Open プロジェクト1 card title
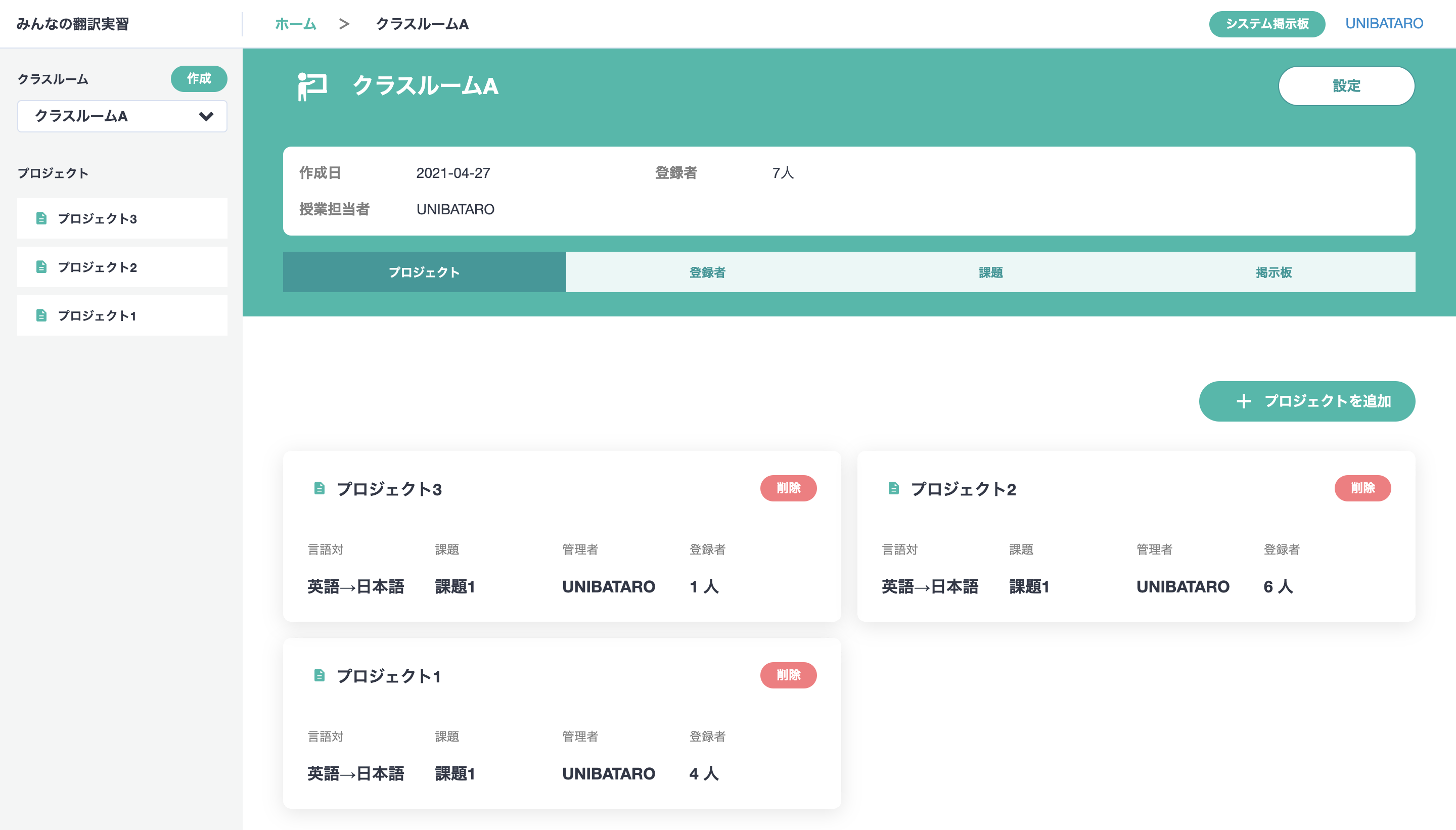This screenshot has width=1456, height=830. pos(389,676)
